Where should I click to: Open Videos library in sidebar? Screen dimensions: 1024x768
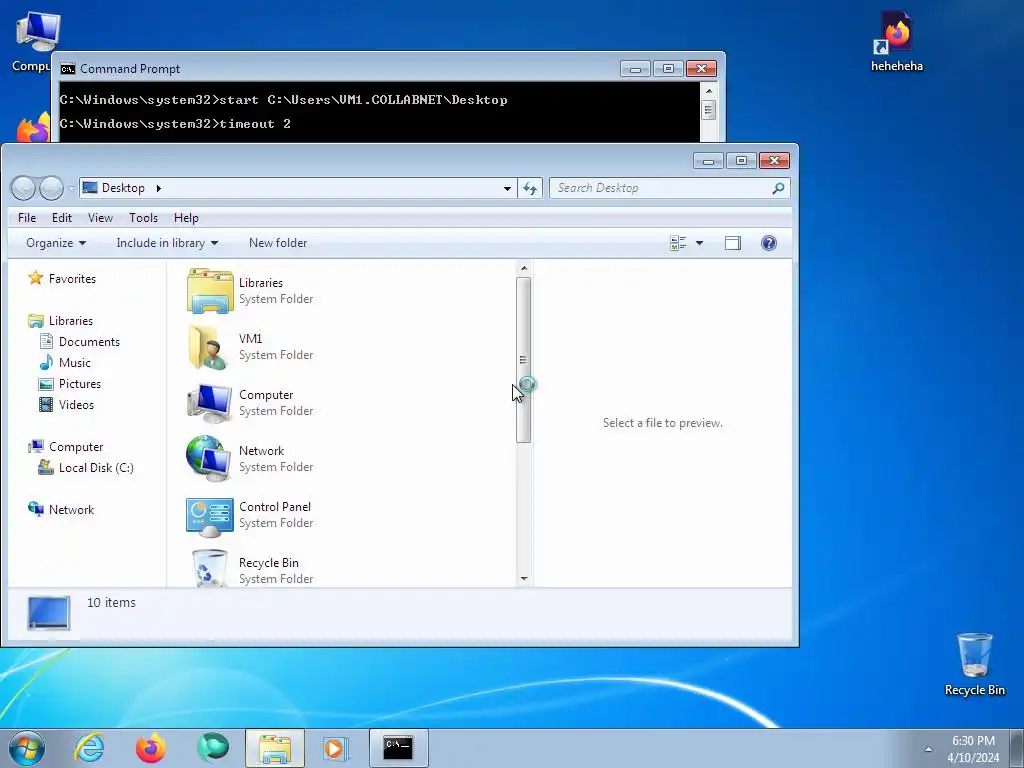tap(76, 404)
